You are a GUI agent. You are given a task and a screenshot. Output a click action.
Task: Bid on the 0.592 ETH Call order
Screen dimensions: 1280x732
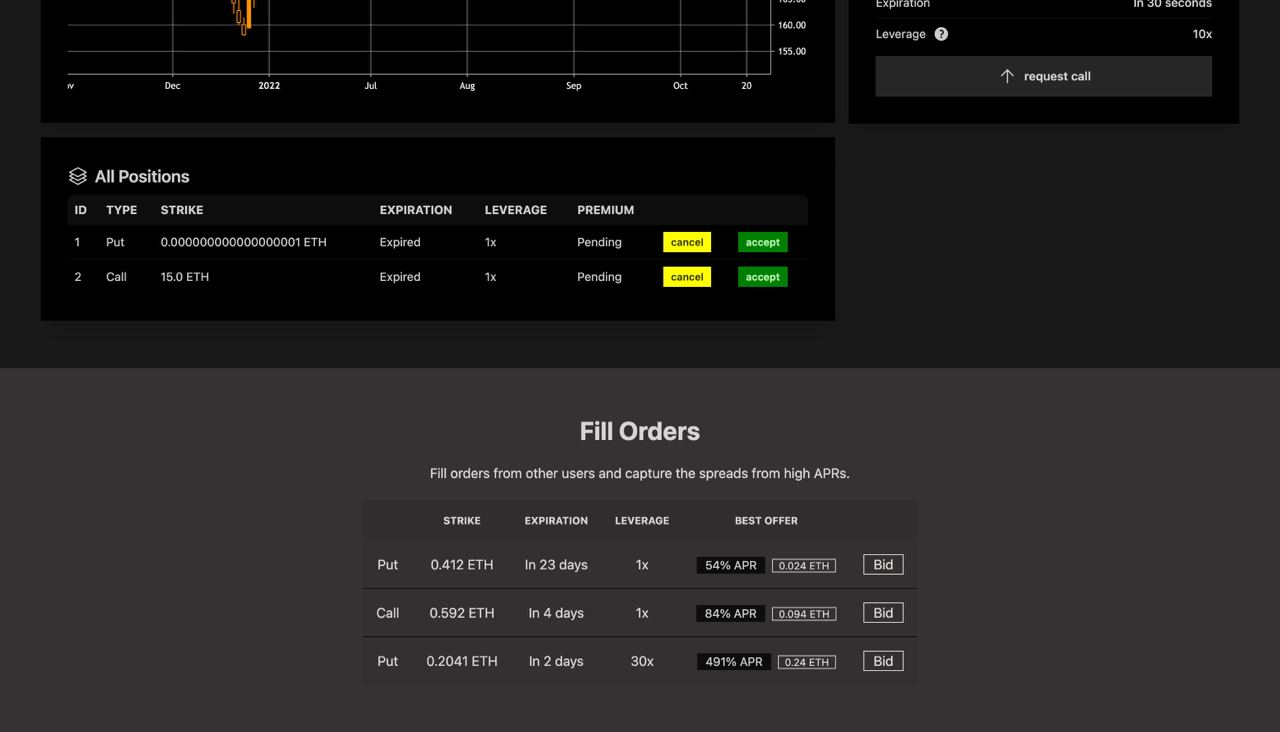(x=883, y=613)
